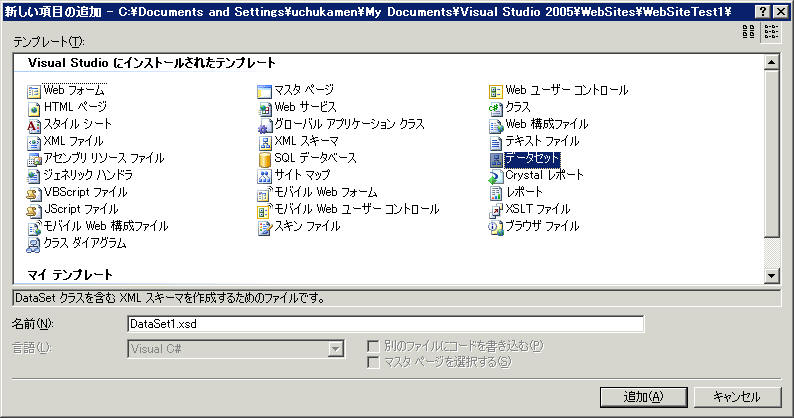Image resolution: width=794 pixels, height=418 pixels.
Task: Select the レポート template icon
Action: (495, 194)
